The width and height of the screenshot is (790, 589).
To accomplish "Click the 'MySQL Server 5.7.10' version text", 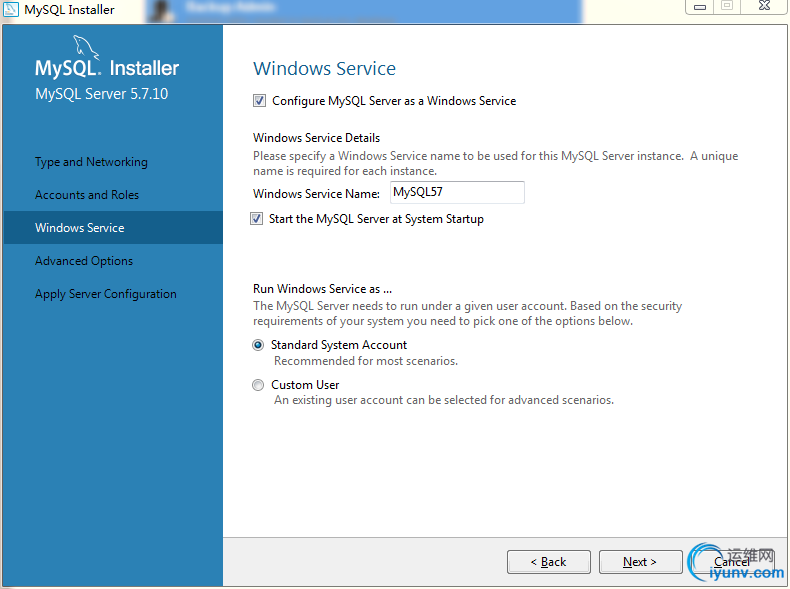I will [x=101, y=94].
